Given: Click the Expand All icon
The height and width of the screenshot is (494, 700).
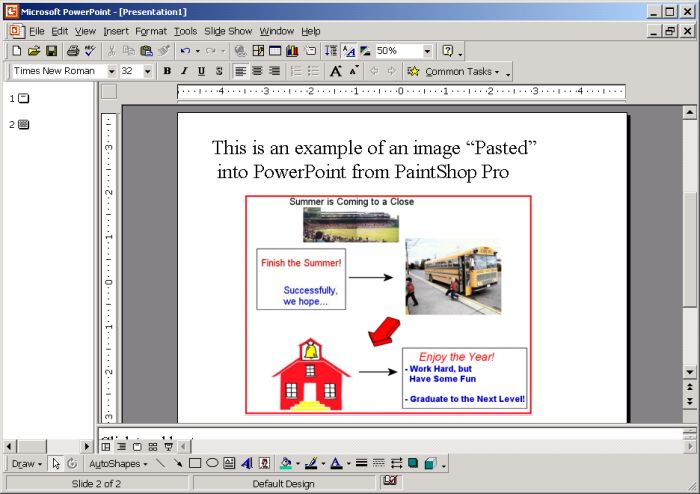Looking at the screenshot, I should pyautogui.click(x=331, y=51).
